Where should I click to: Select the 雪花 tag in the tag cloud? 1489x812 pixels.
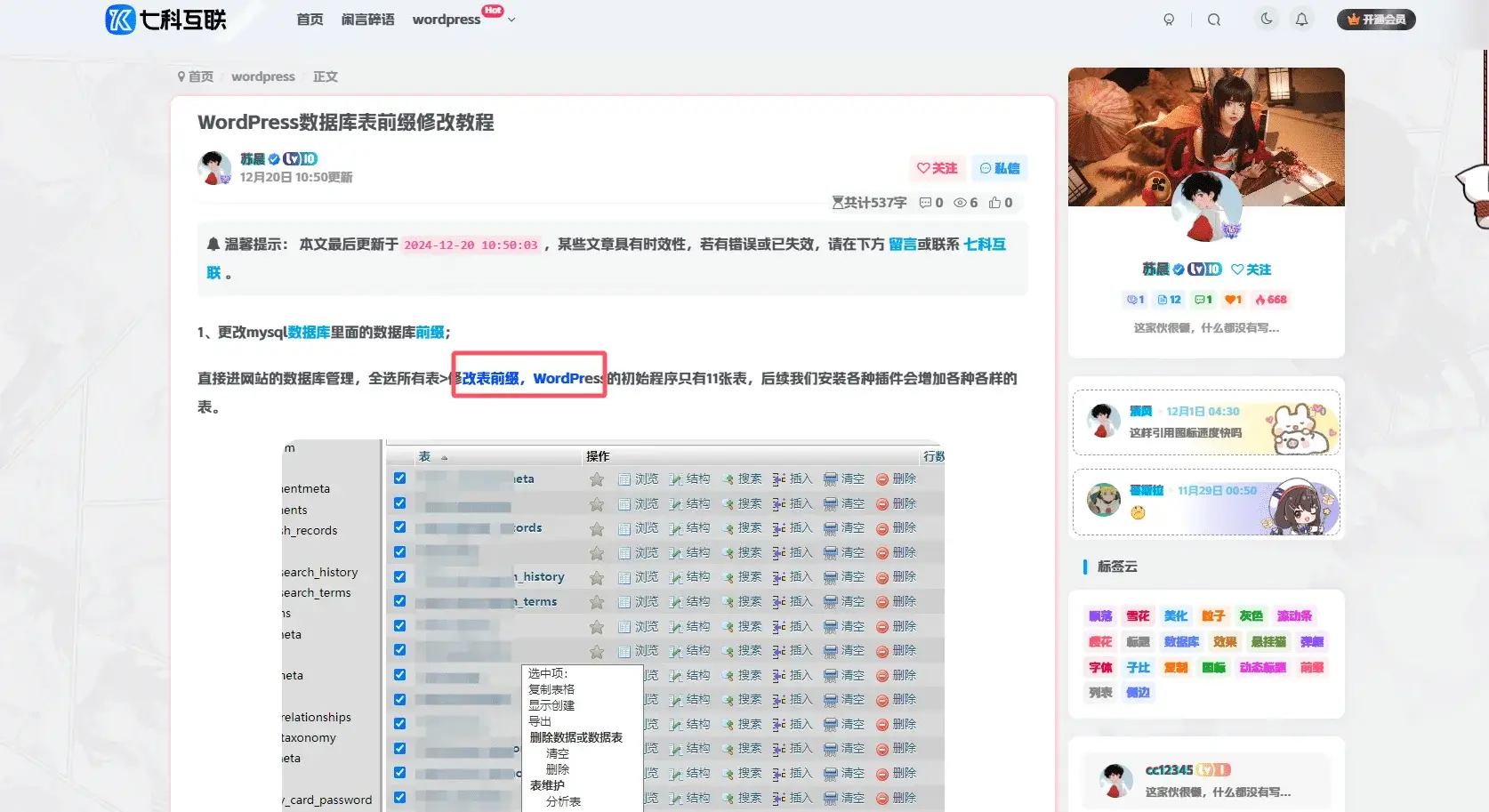[1138, 615]
